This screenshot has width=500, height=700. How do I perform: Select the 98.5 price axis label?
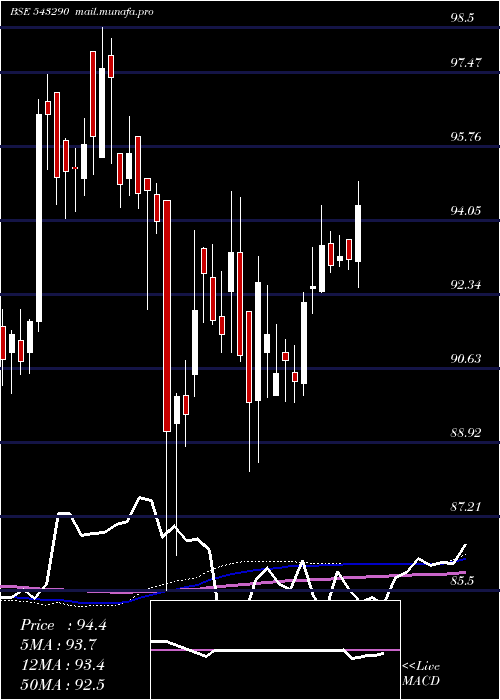click(462, 18)
